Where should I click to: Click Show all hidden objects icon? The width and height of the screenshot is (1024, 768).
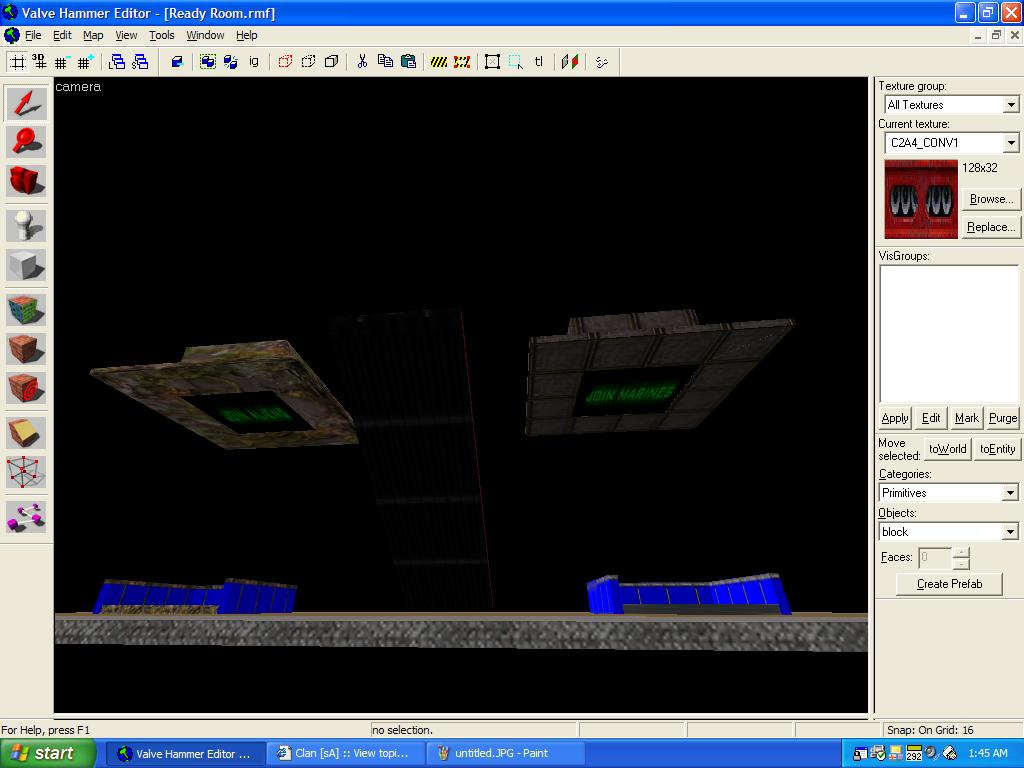[x=331, y=62]
